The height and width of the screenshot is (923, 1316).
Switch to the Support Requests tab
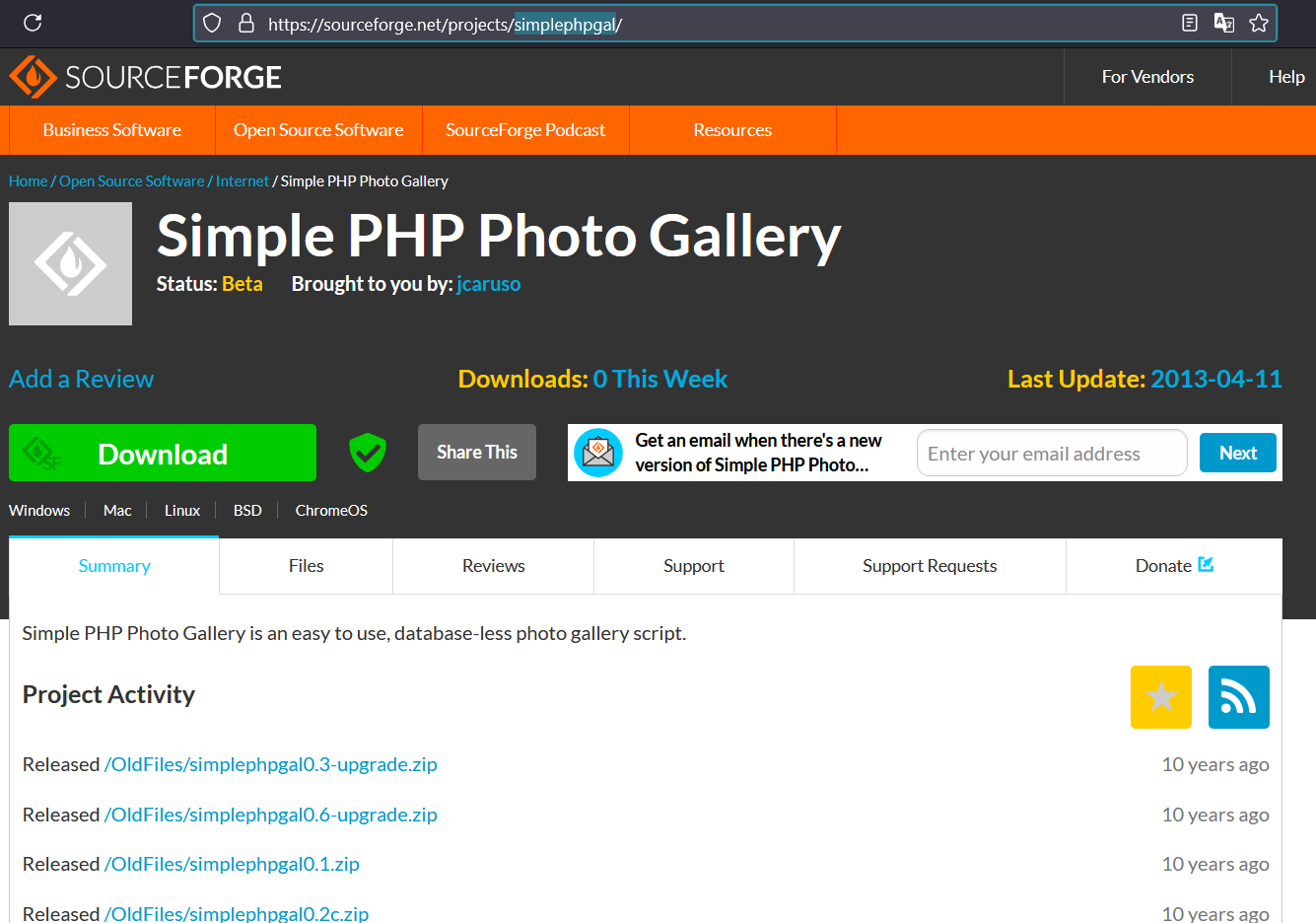pos(930,566)
